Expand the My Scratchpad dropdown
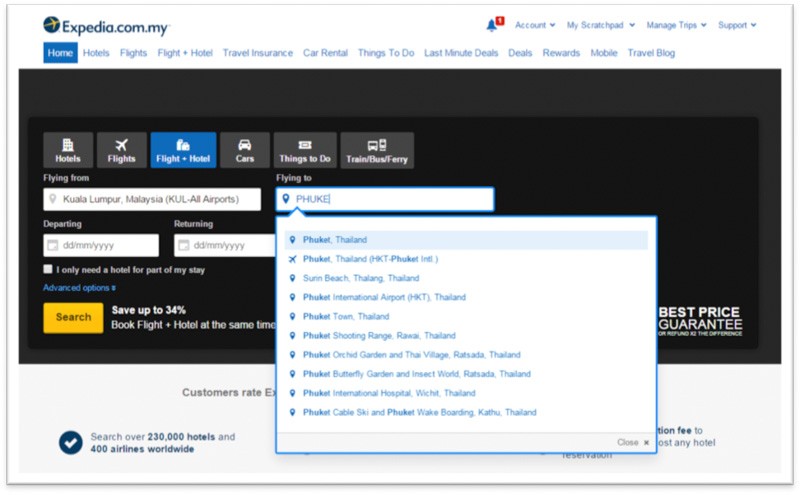 click(x=601, y=25)
